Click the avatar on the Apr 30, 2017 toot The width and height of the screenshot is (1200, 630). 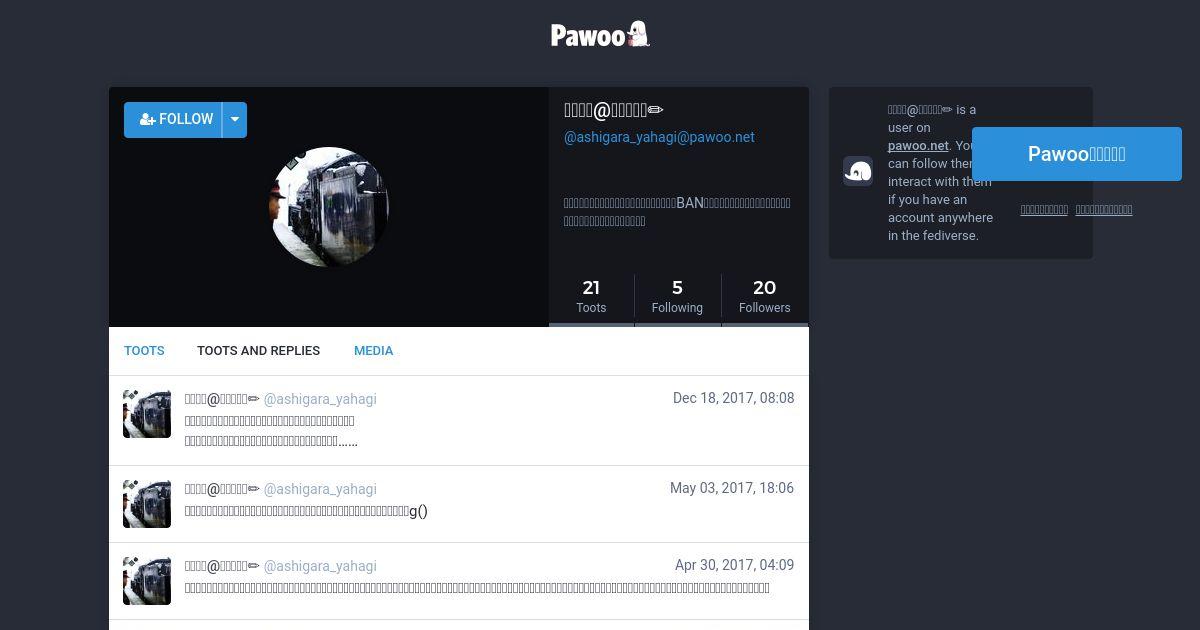(x=147, y=581)
